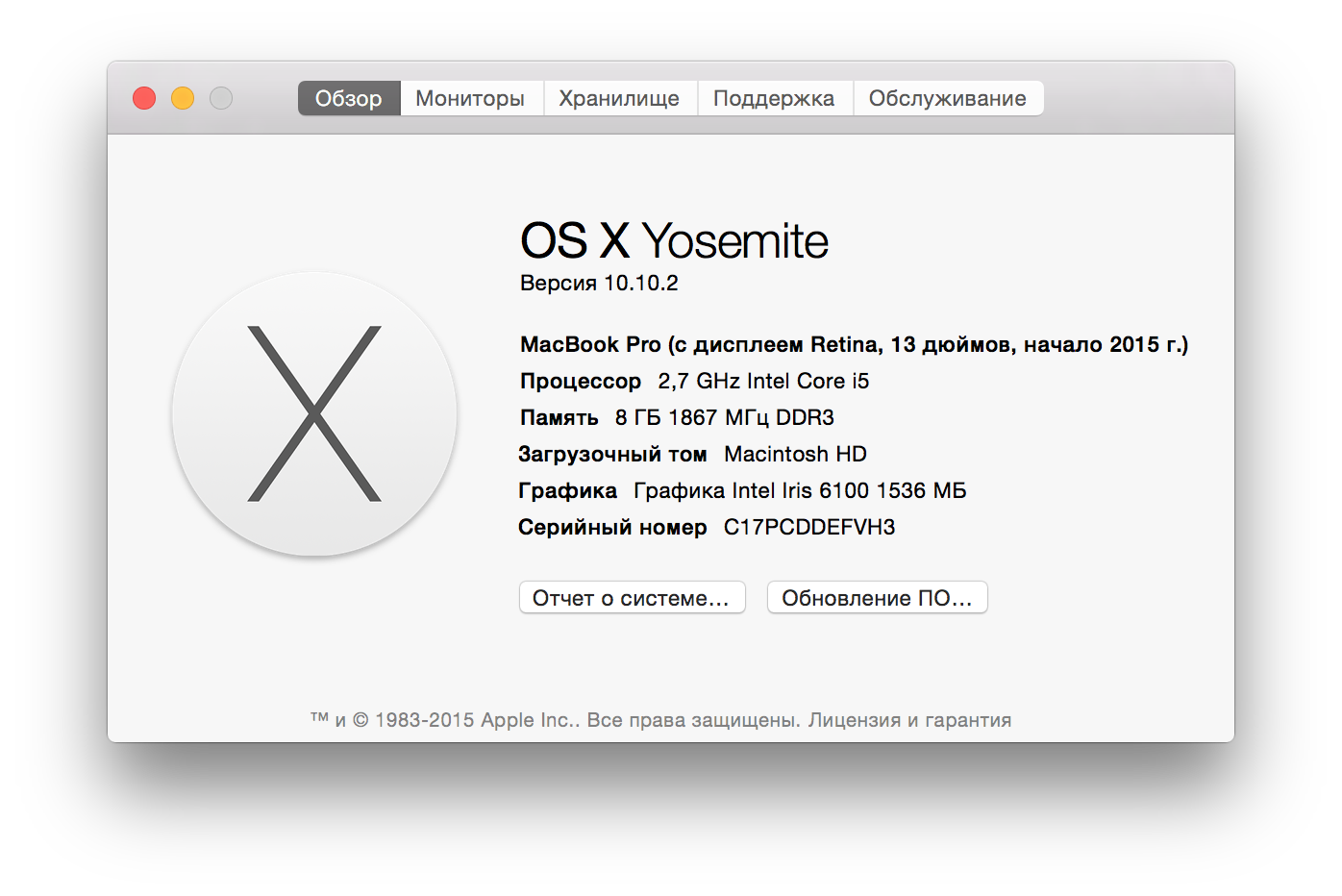Select the OS X Yosemite title
This screenshot has height=896, width=1342.
(x=674, y=240)
